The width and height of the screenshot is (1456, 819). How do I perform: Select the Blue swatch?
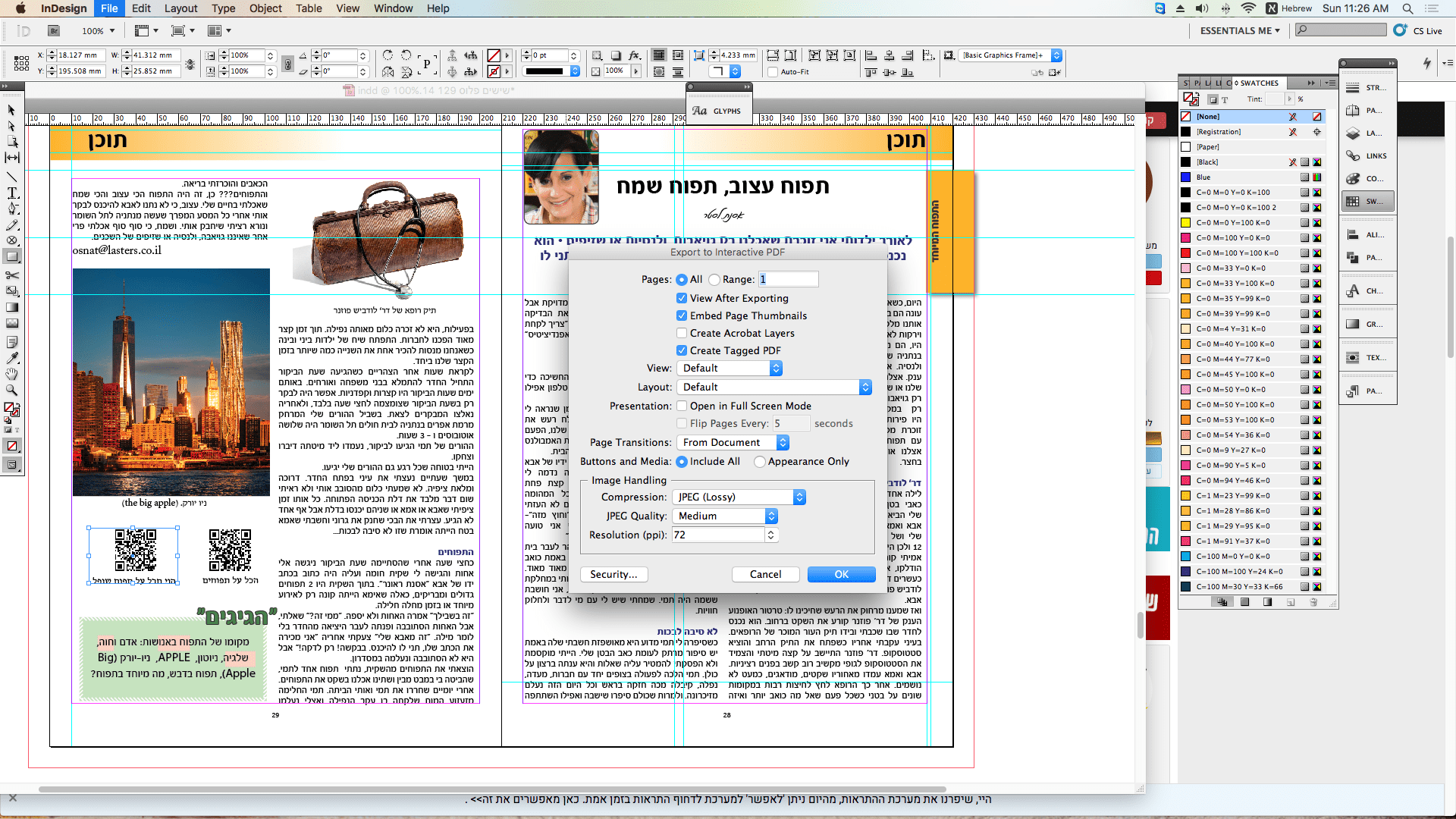coord(1206,177)
